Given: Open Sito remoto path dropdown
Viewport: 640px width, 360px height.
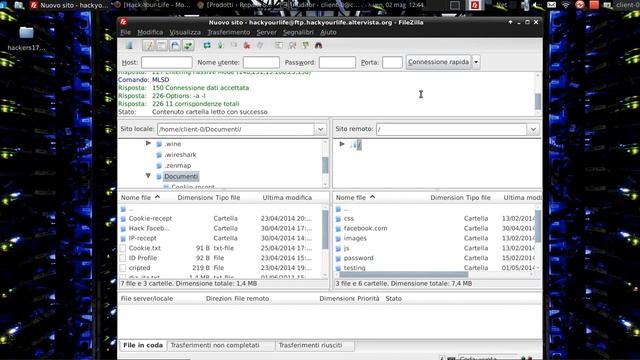Looking at the screenshot, I should click(x=533, y=129).
